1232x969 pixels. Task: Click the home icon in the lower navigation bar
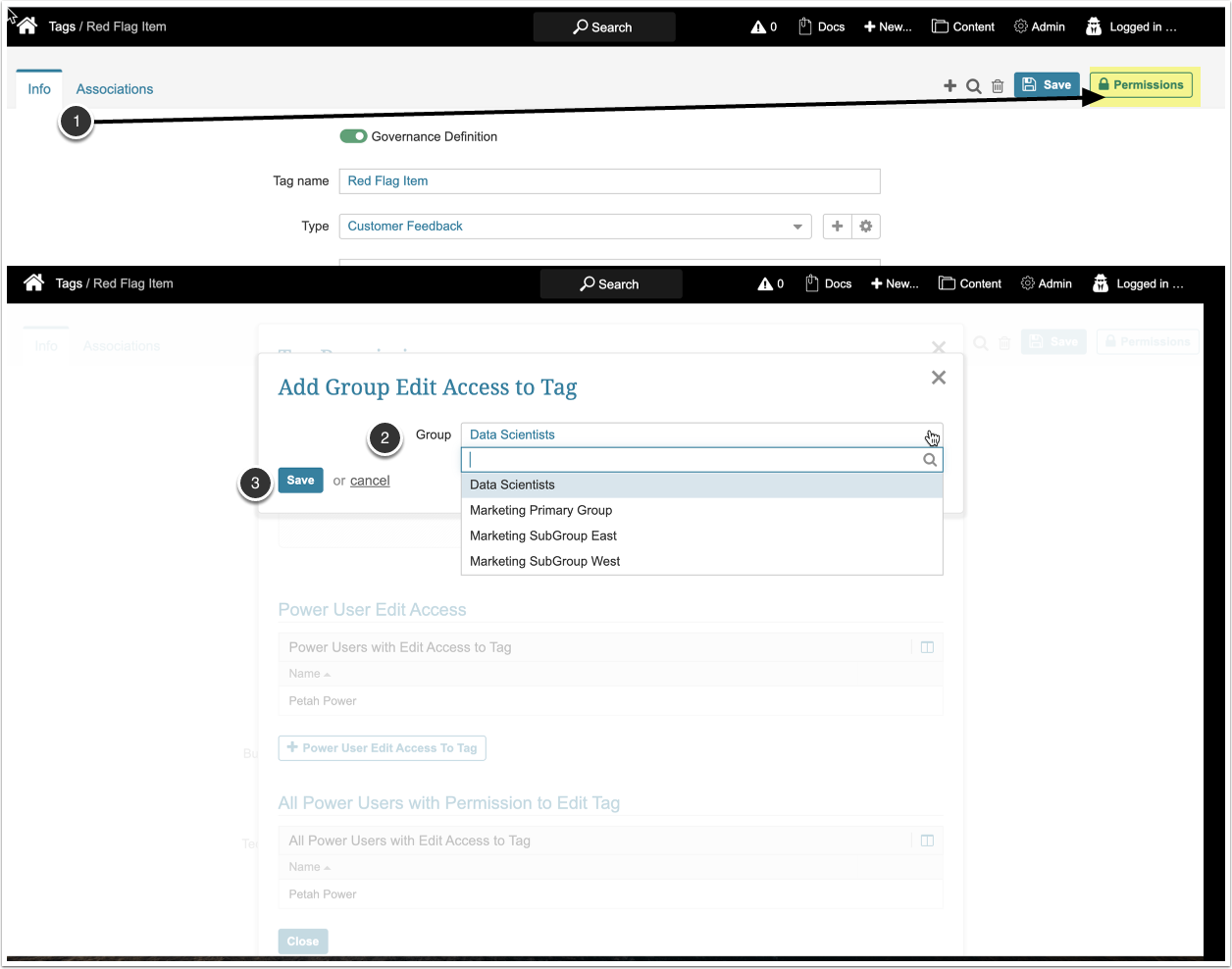point(33,282)
